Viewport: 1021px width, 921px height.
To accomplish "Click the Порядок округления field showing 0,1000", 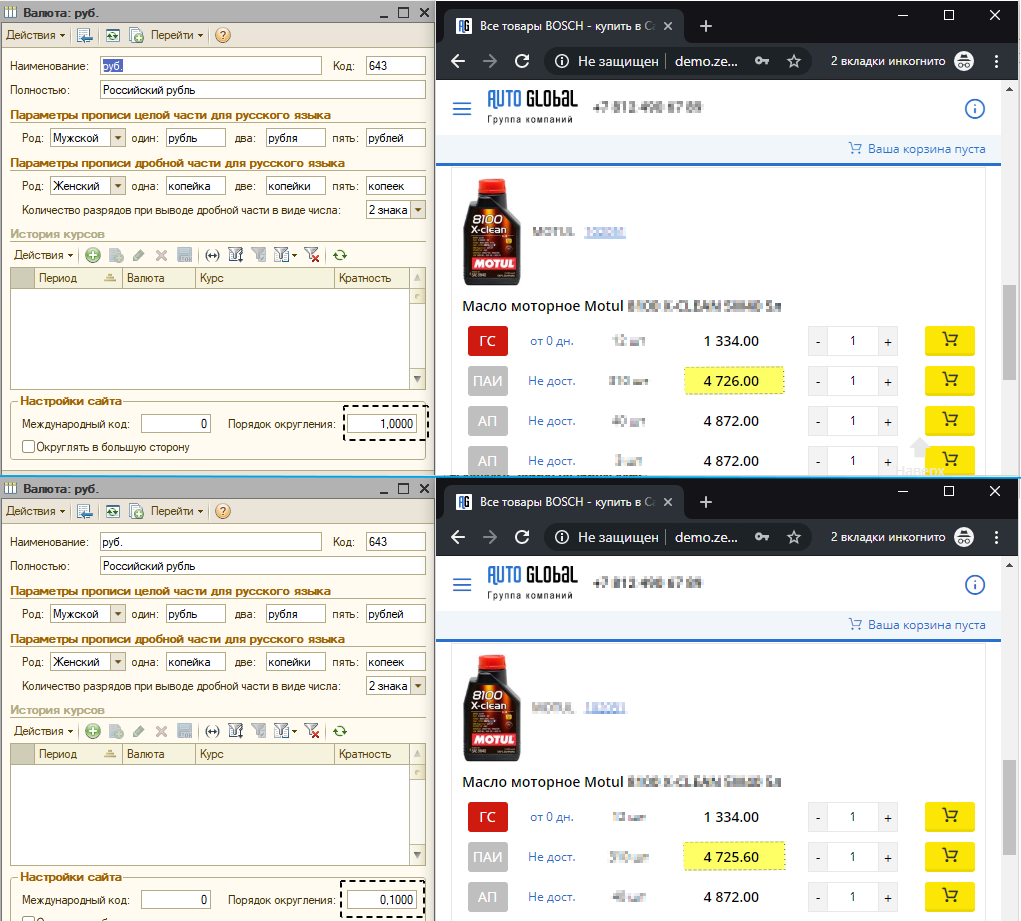I will point(382,900).
